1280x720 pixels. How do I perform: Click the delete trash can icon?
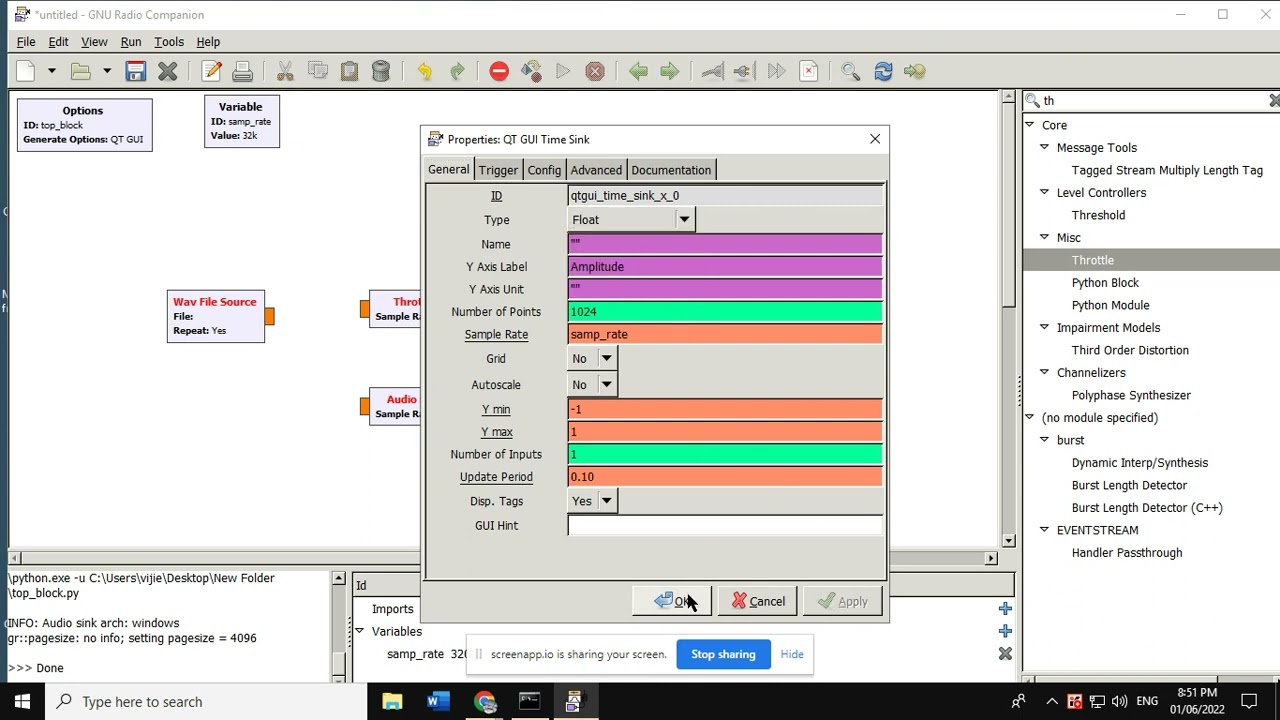[x=381, y=71]
